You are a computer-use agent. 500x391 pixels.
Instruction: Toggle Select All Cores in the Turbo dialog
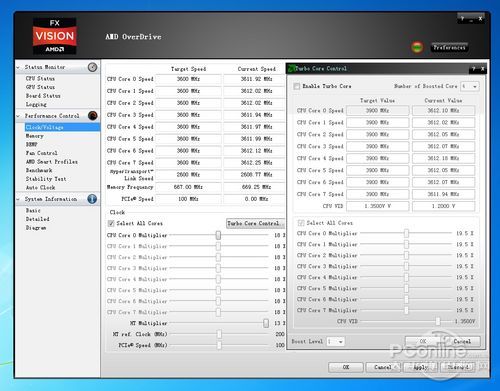(x=301, y=223)
